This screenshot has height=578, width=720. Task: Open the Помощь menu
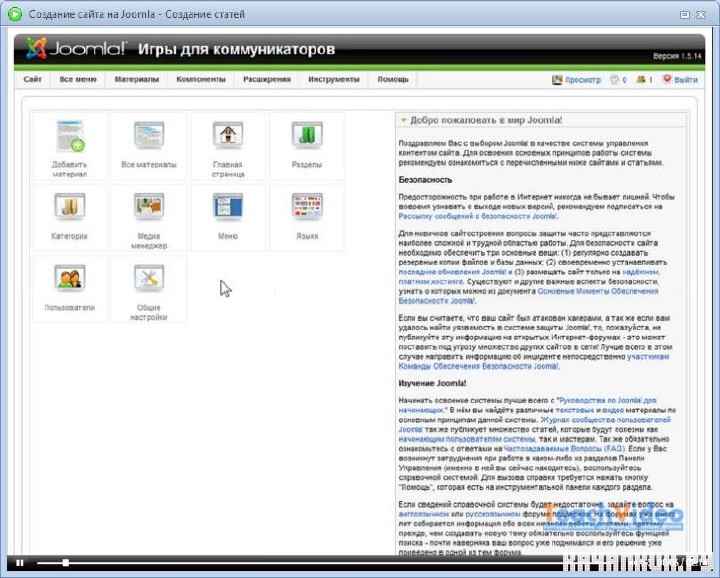[393, 79]
